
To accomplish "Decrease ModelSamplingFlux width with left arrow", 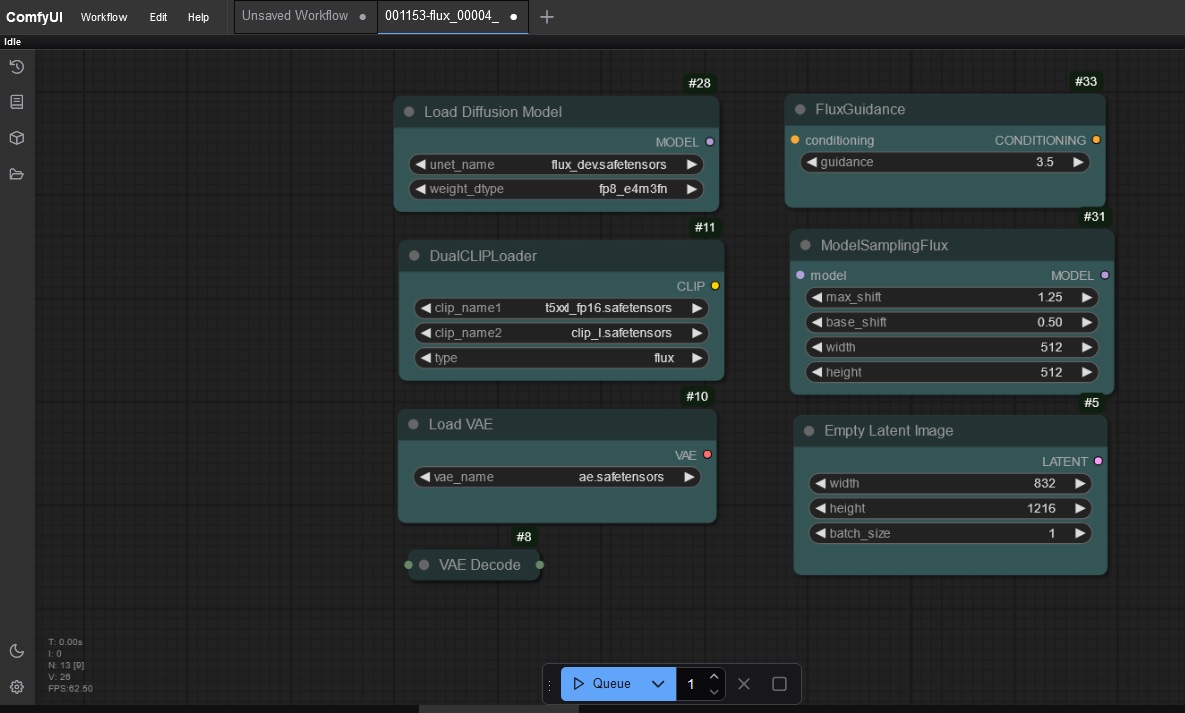I will (817, 347).
